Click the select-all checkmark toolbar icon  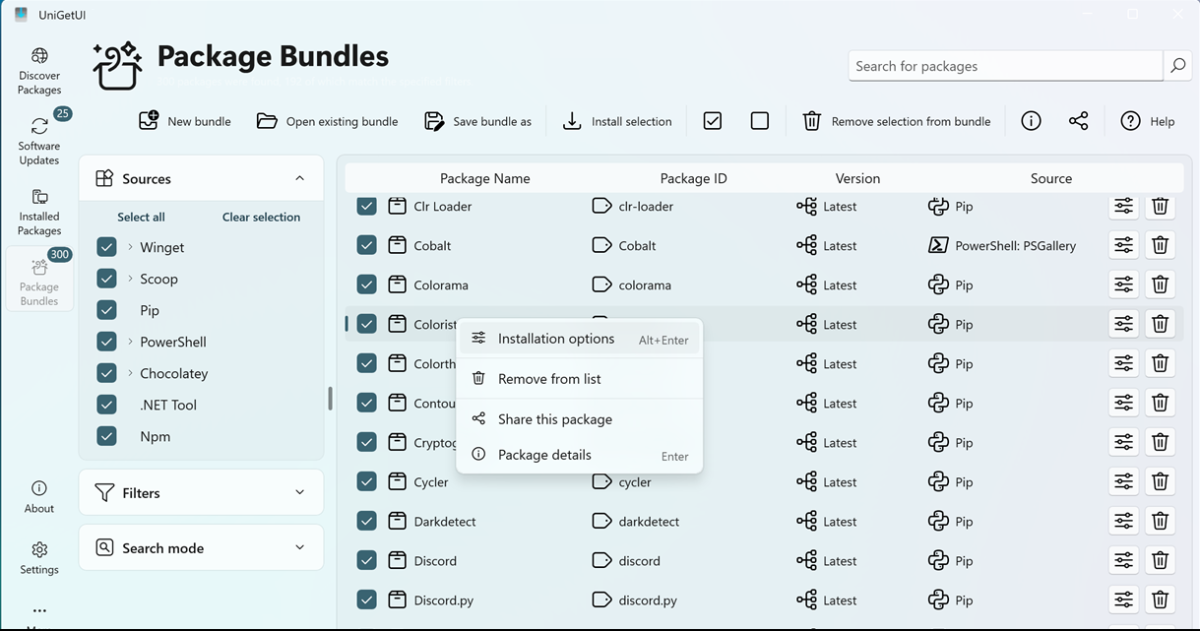click(x=712, y=121)
